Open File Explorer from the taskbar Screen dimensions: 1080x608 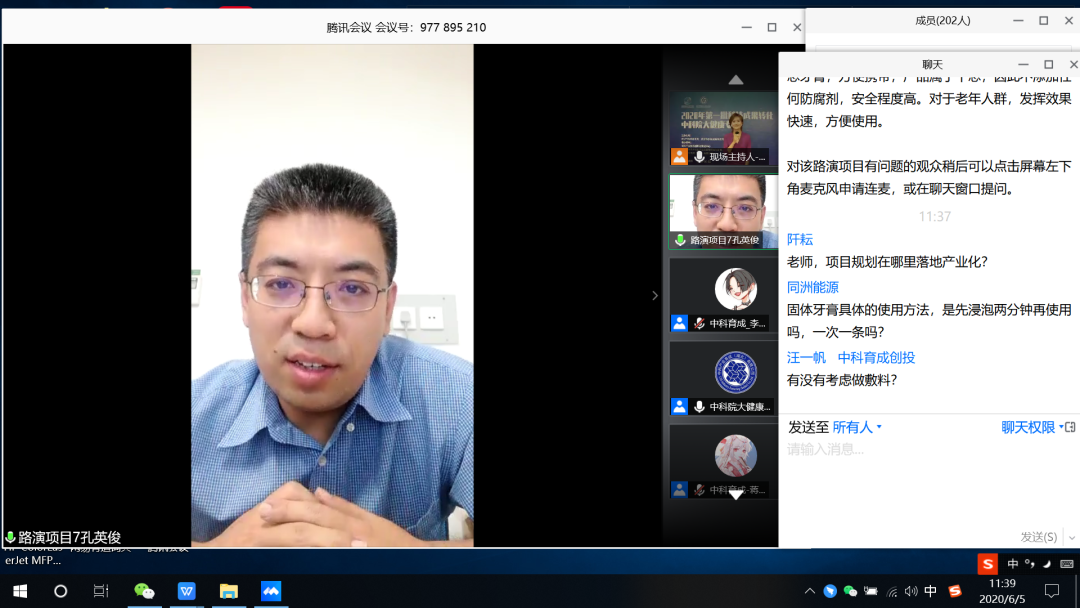(229, 591)
